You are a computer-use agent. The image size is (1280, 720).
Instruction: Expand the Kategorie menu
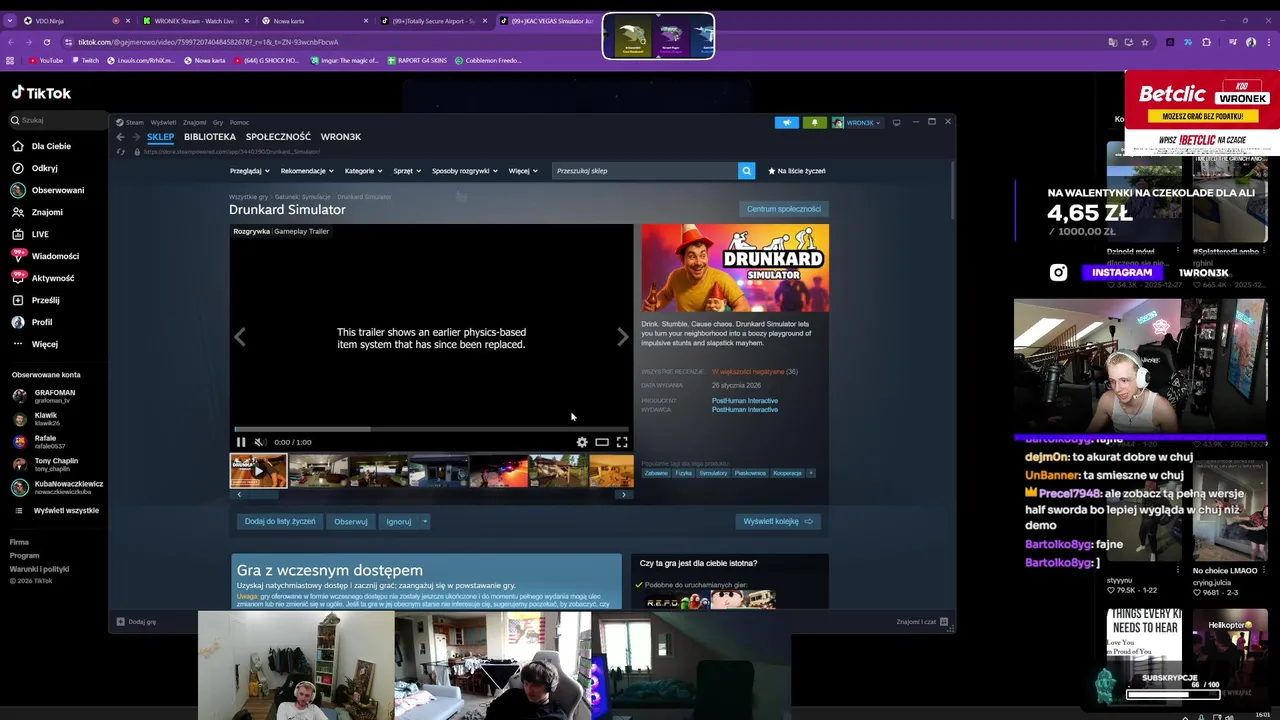click(363, 171)
